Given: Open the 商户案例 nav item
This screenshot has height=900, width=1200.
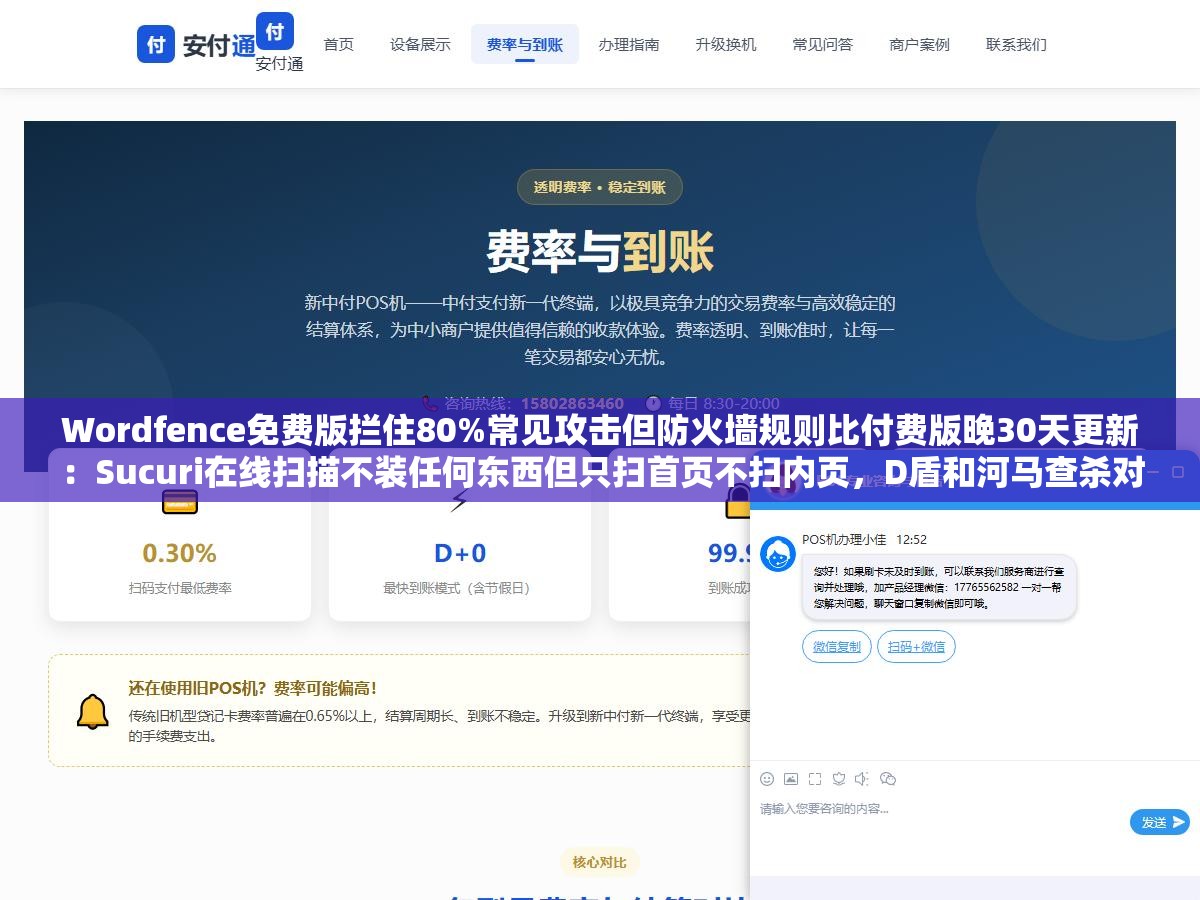Looking at the screenshot, I should coord(920,44).
